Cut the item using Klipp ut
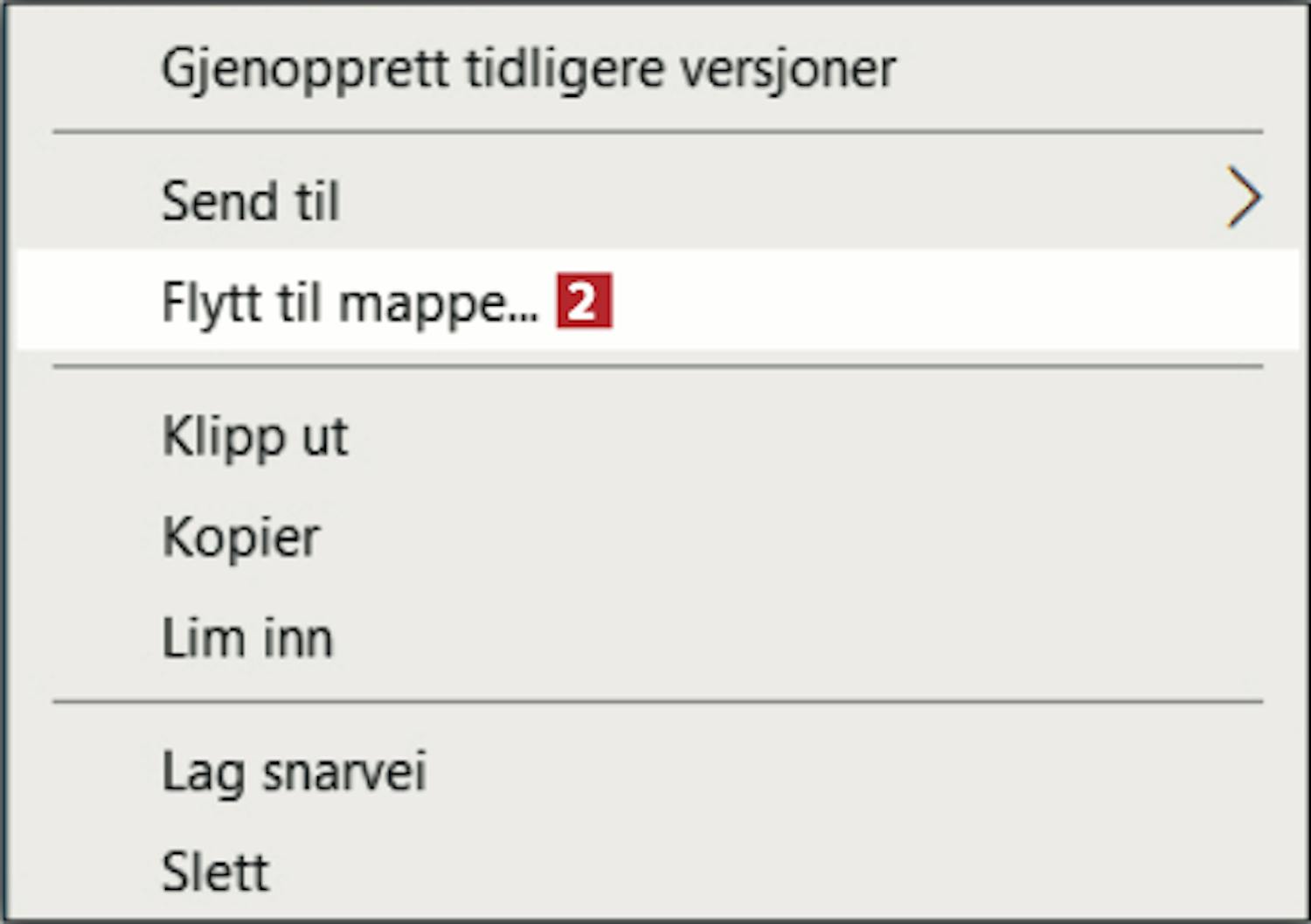 click(255, 435)
